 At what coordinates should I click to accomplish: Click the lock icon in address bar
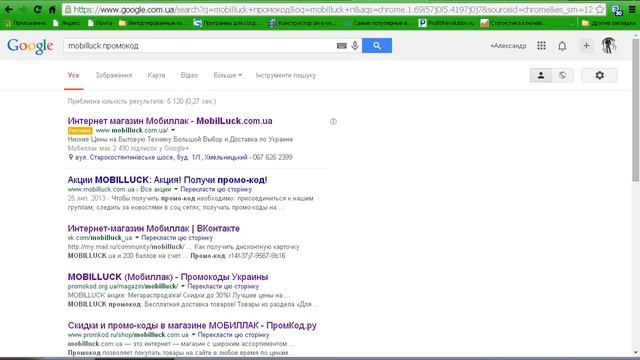click(x=68, y=9)
